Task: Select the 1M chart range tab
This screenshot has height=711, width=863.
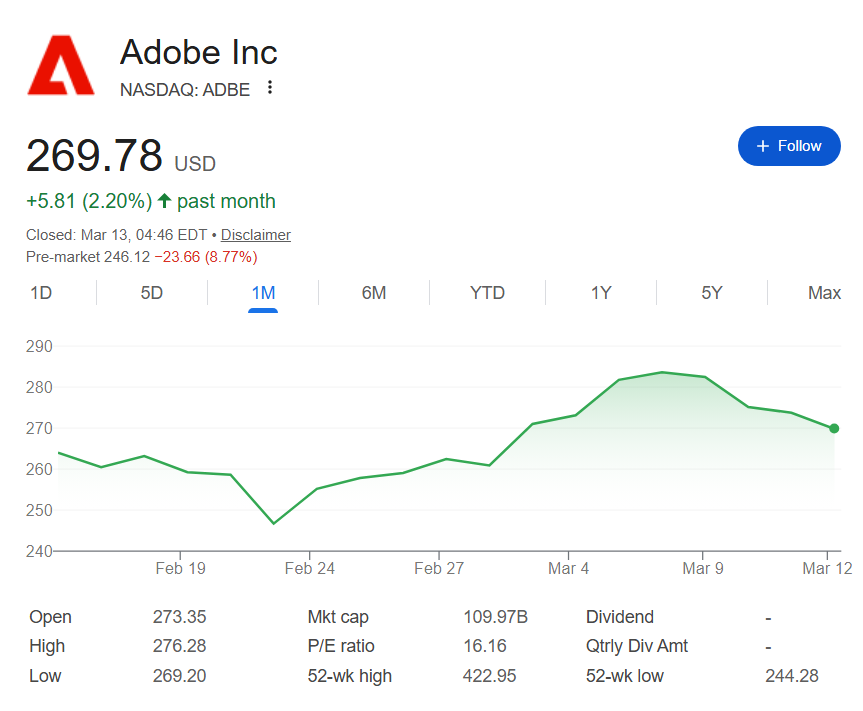Action: click(x=263, y=293)
